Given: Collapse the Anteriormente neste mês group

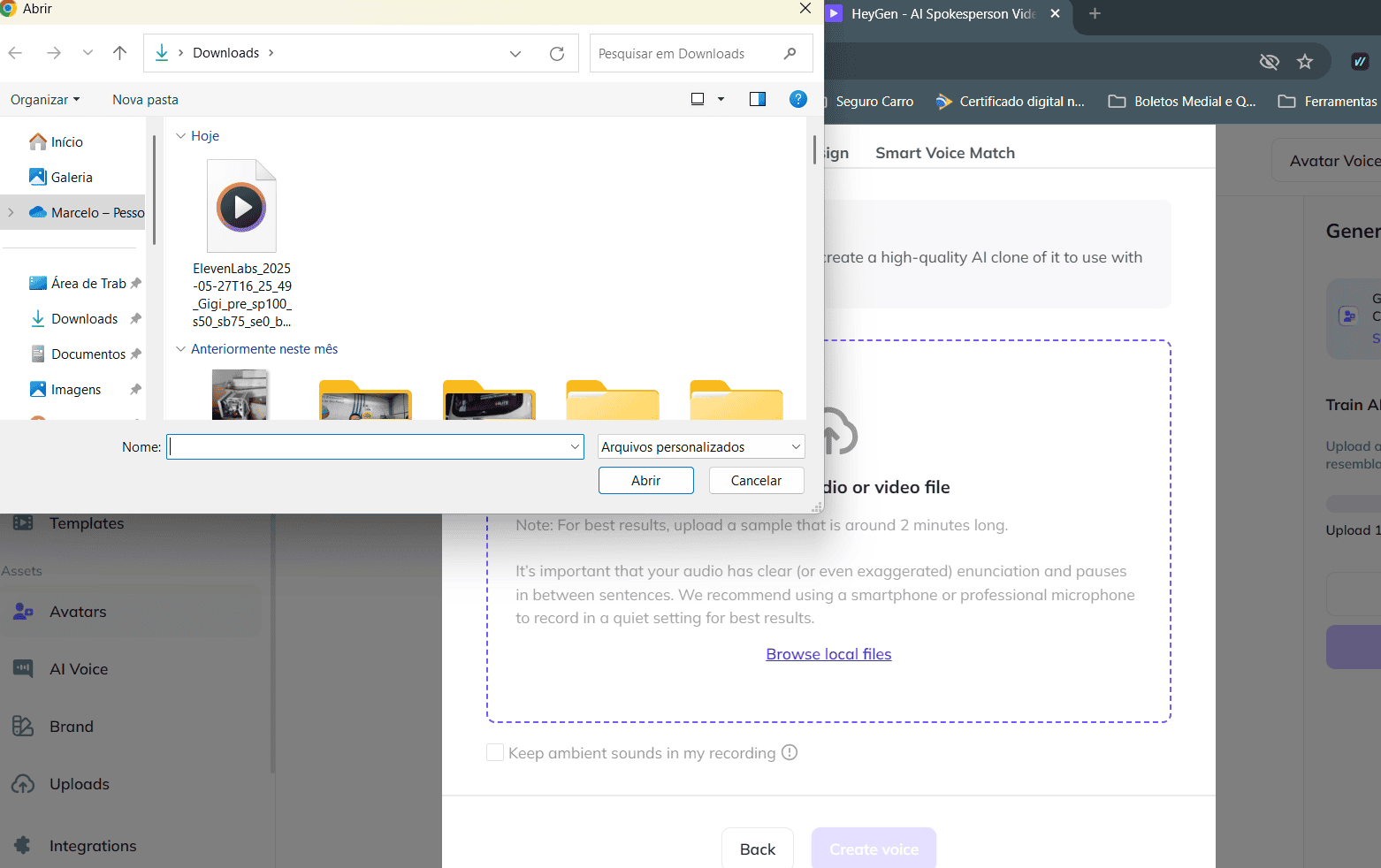Looking at the screenshot, I should click(180, 349).
